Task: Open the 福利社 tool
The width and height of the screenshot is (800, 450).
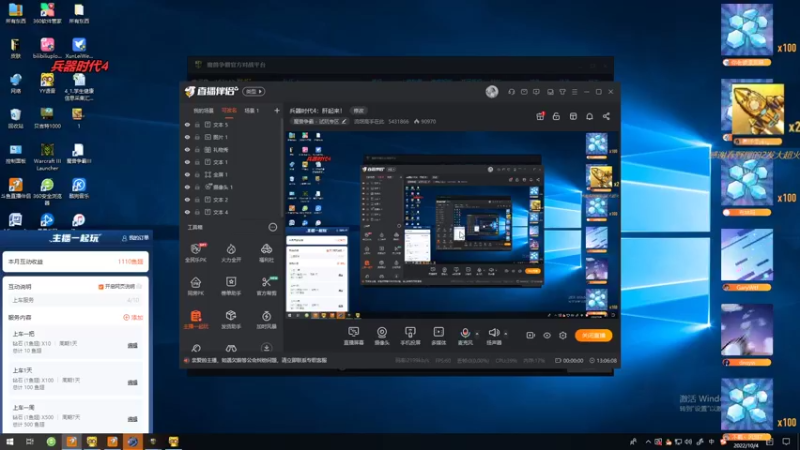Action: pos(266,253)
